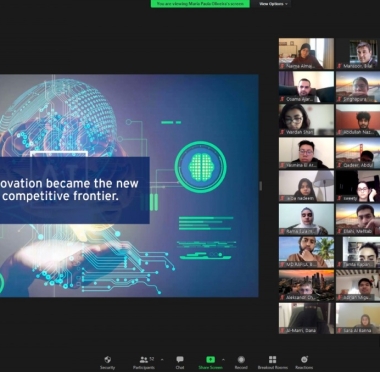The height and width of the screenshot is (372, 380).
Task: Click muted mic icon on Mansoor, Bilal tile
Action: pos(339,66)
